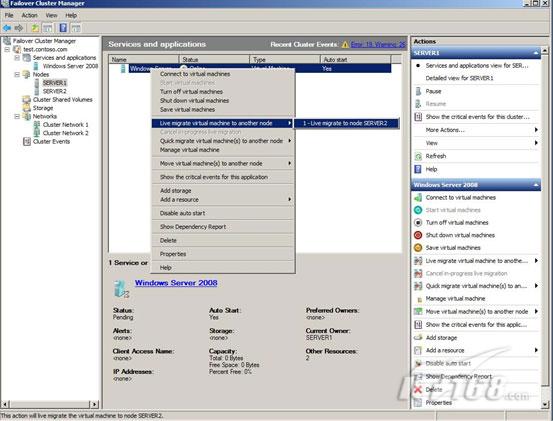Click the Add storage icon in Actions
This screenshot has width=553, height=421.
click(418, 338)
